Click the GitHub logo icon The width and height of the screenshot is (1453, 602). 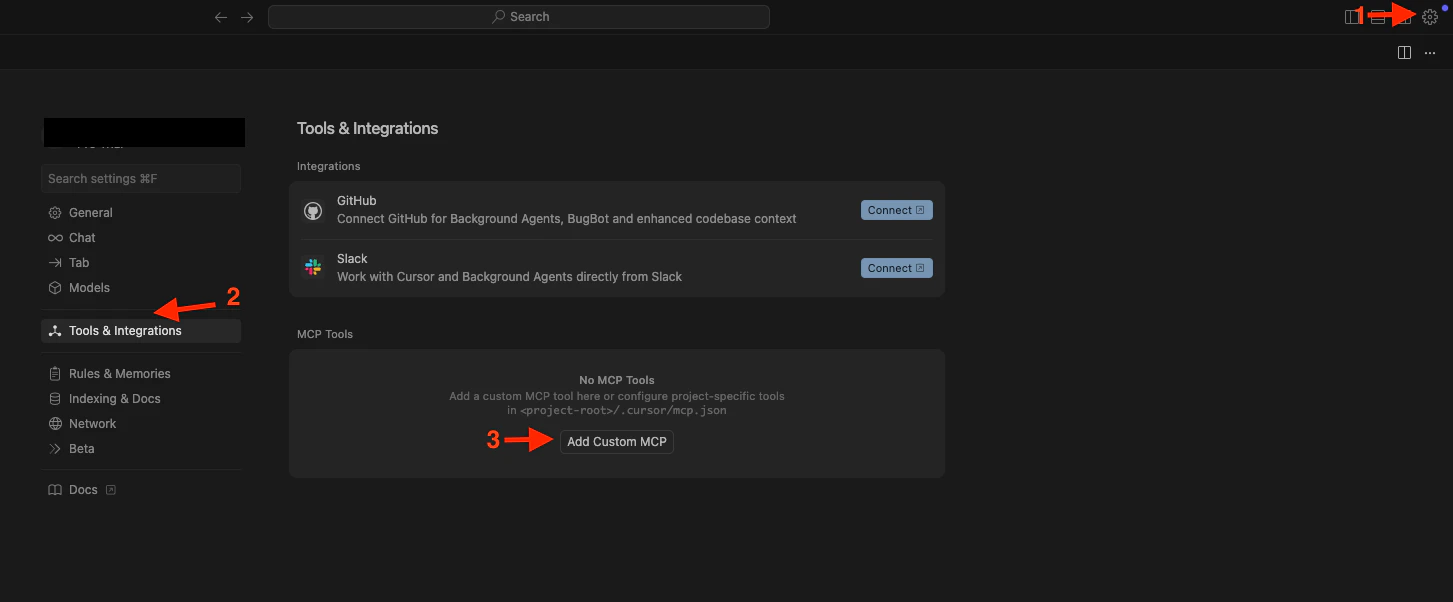pos(313,209)
